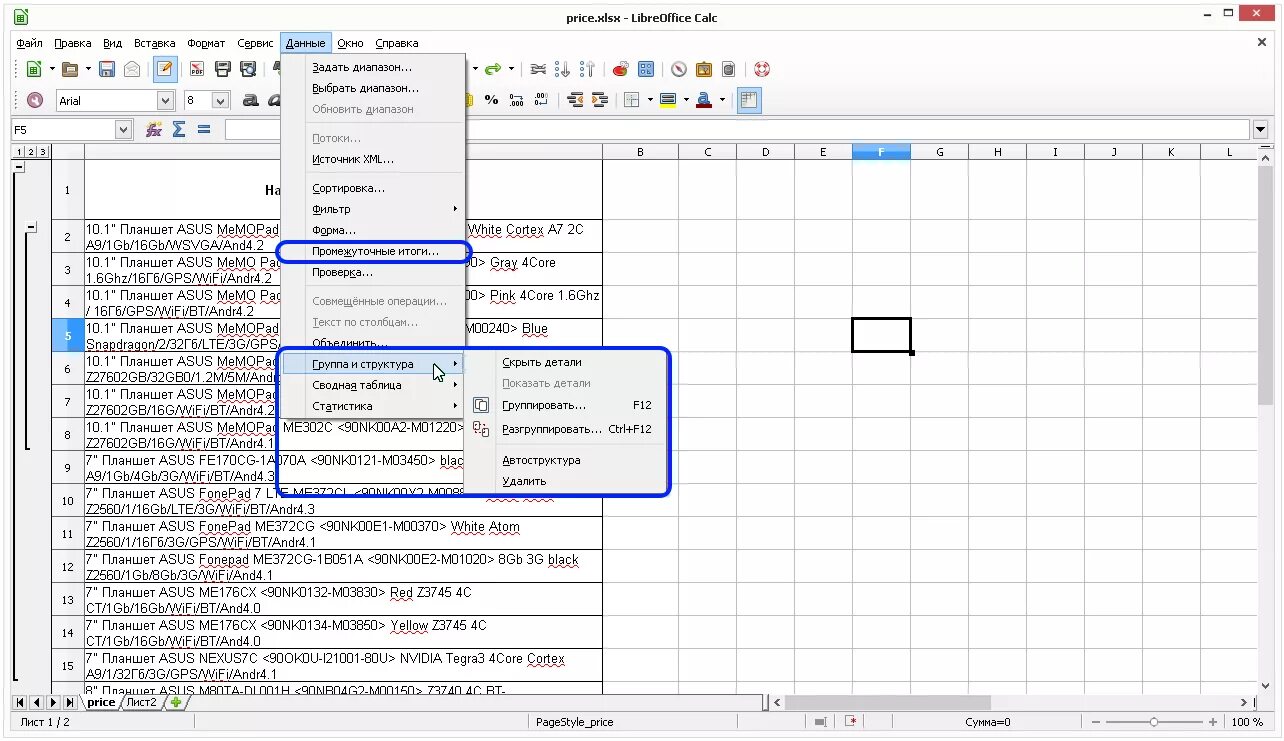
Task: Open the Справка menu
Action: coord(397,43)
